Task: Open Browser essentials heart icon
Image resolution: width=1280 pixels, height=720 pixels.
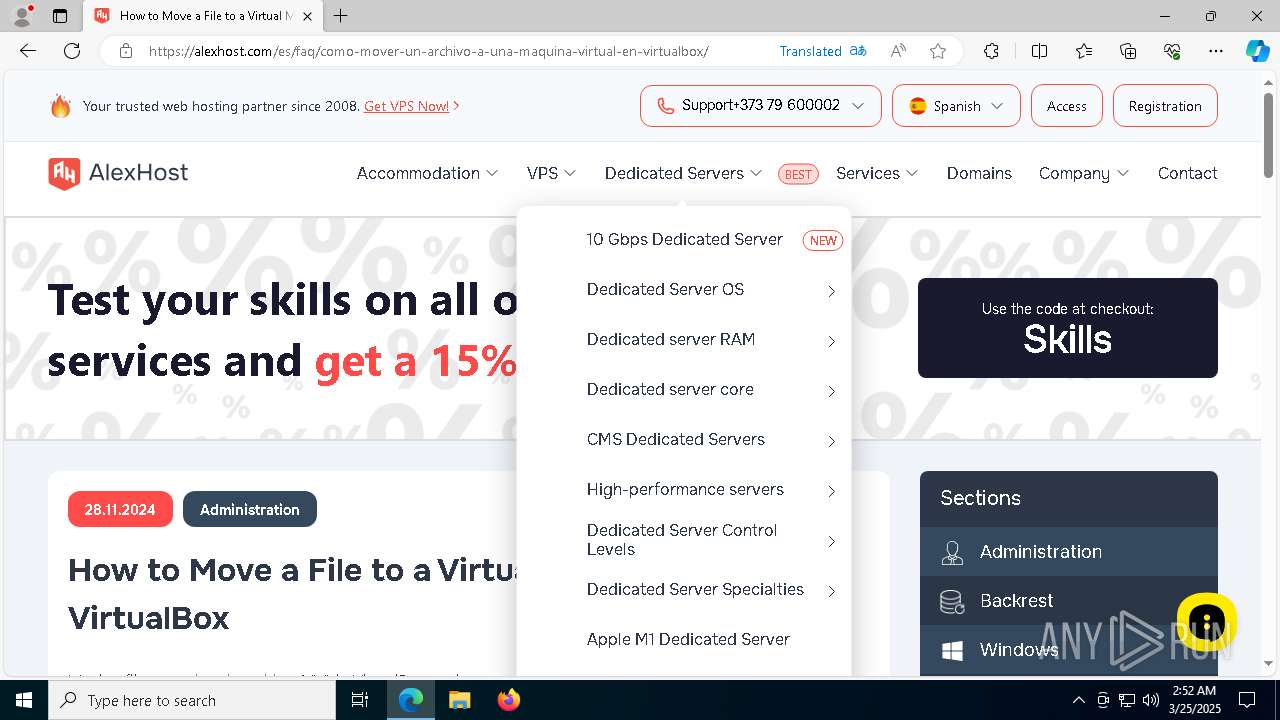Action: [x=1172, y=51]
